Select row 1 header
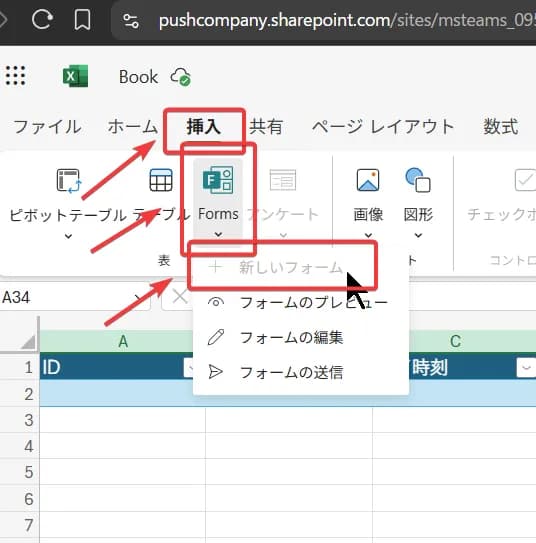Image resolution: width=536 pixels, height=543 pixels. pyautogui.click(x=20, y=367)
